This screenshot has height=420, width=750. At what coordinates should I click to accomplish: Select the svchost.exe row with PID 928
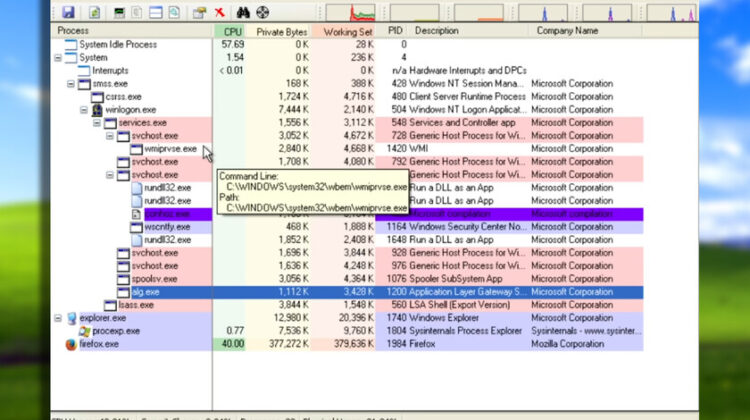tap(347, 253)
